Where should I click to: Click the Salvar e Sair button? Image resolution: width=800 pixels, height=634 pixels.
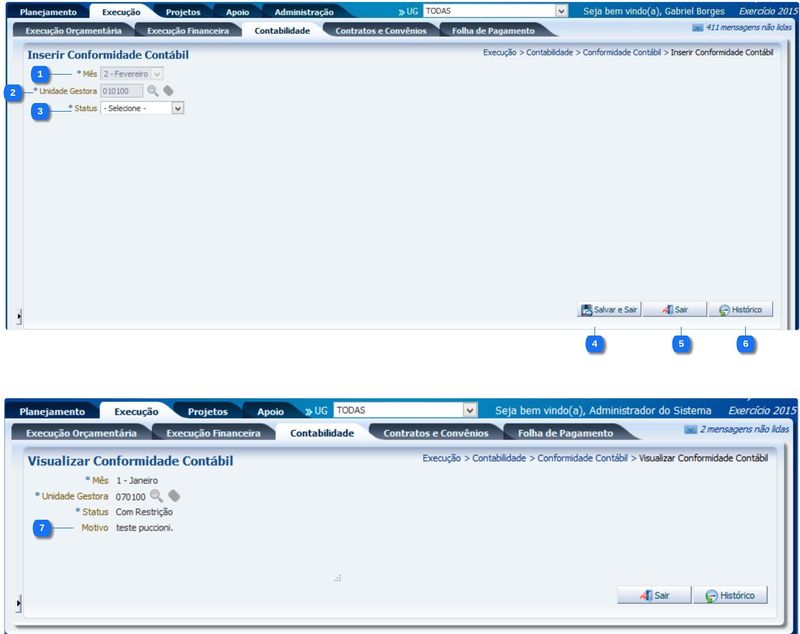[x=608, y=310]
